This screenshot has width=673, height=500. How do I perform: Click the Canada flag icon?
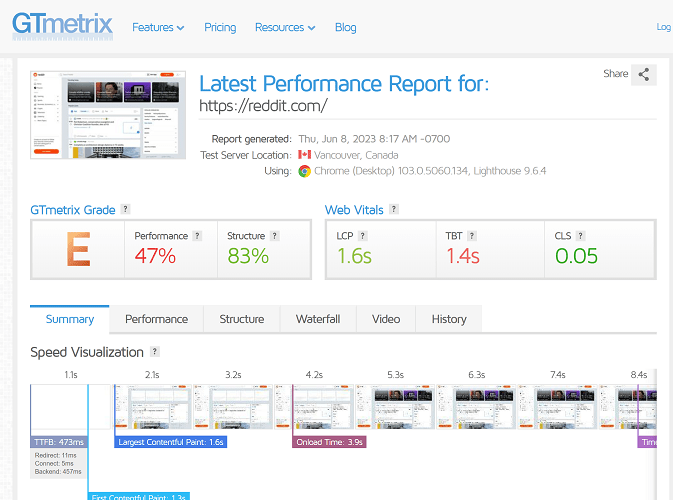coord(304,155)
